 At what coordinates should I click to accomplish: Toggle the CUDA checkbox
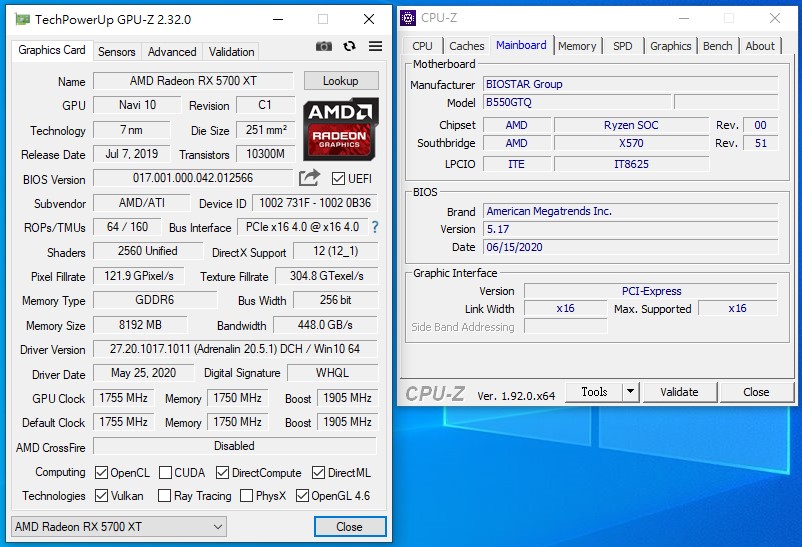(x=165, y=472)
